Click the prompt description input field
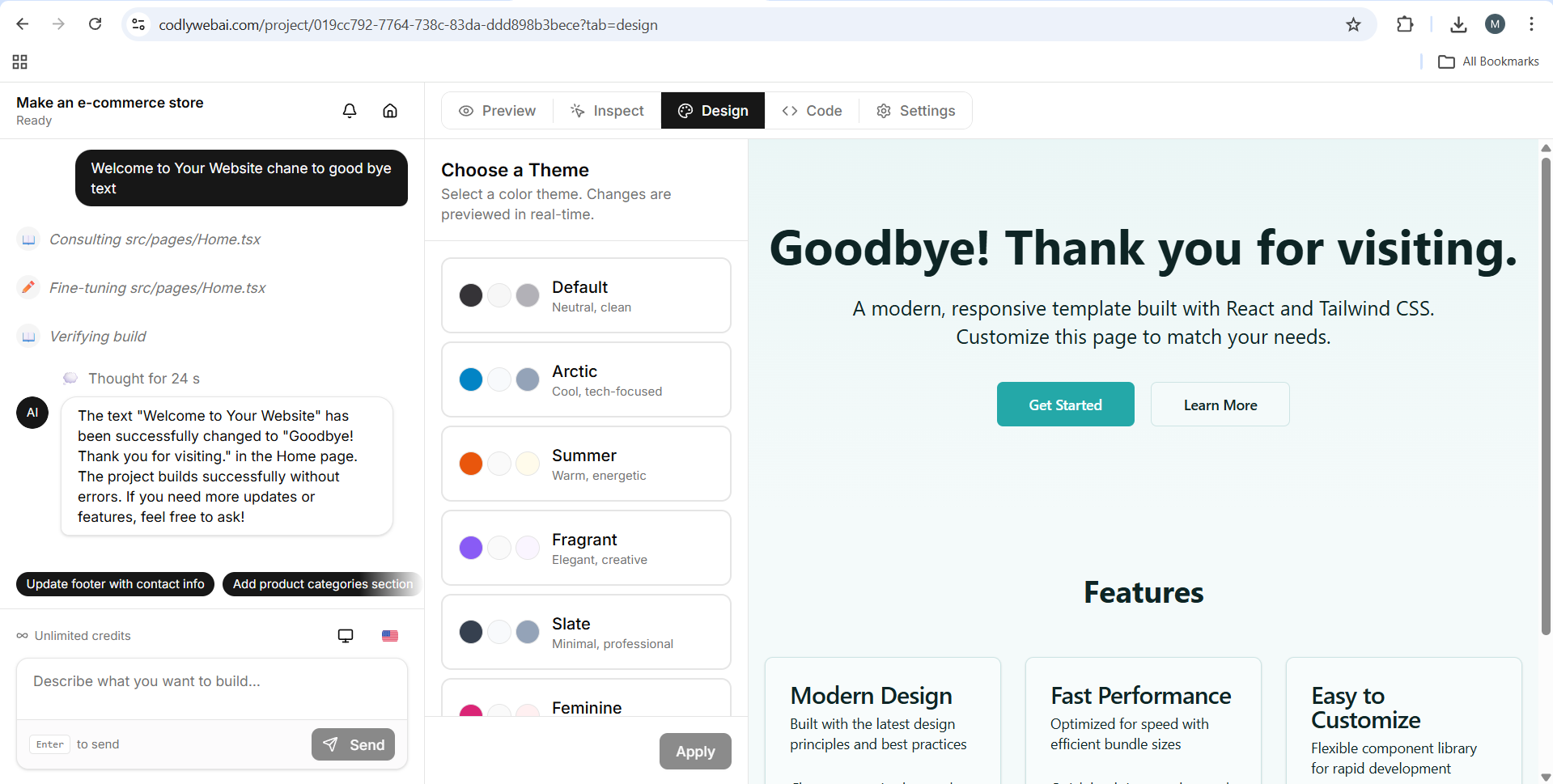This screenshot has height=784, width=1553. pos(212,682)
